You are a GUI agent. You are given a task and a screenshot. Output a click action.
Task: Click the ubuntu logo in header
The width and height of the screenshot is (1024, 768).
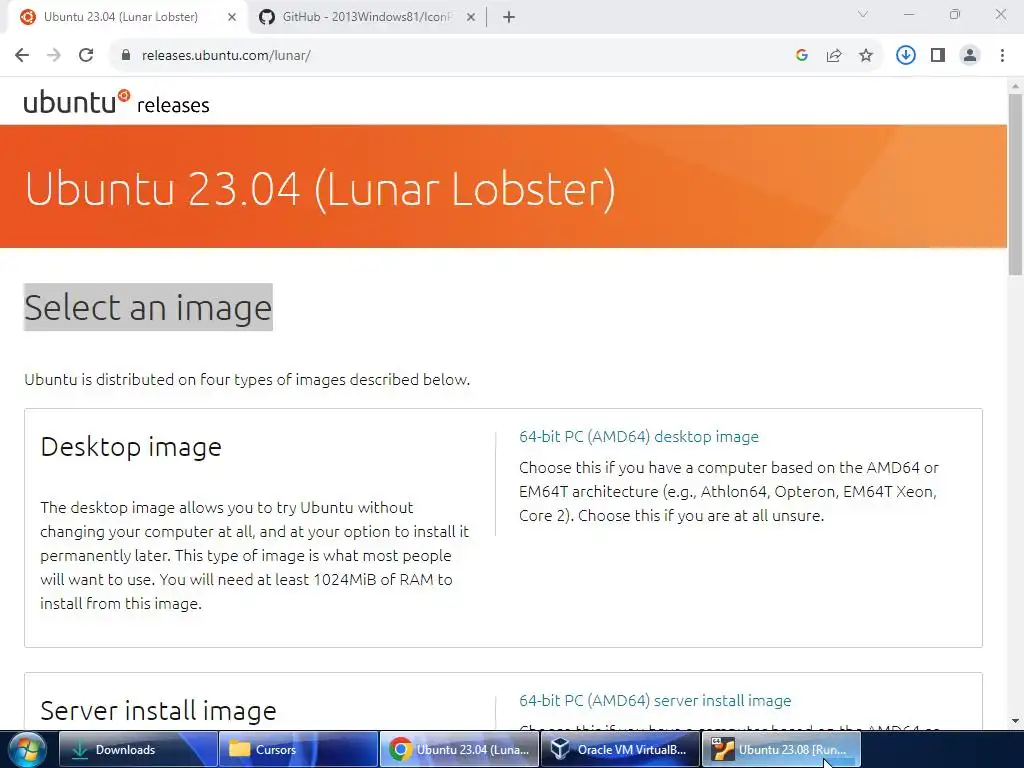tap(77, 103)
